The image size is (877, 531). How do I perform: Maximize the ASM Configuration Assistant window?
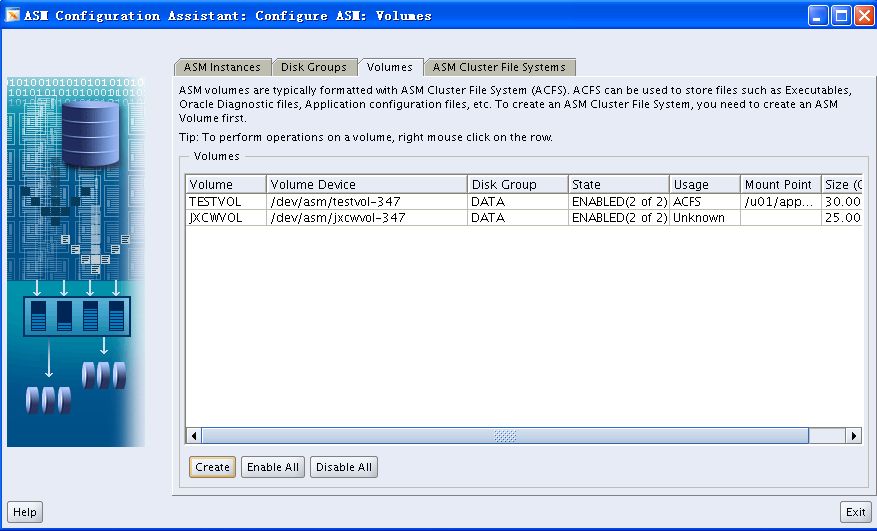tap(841, 16)
